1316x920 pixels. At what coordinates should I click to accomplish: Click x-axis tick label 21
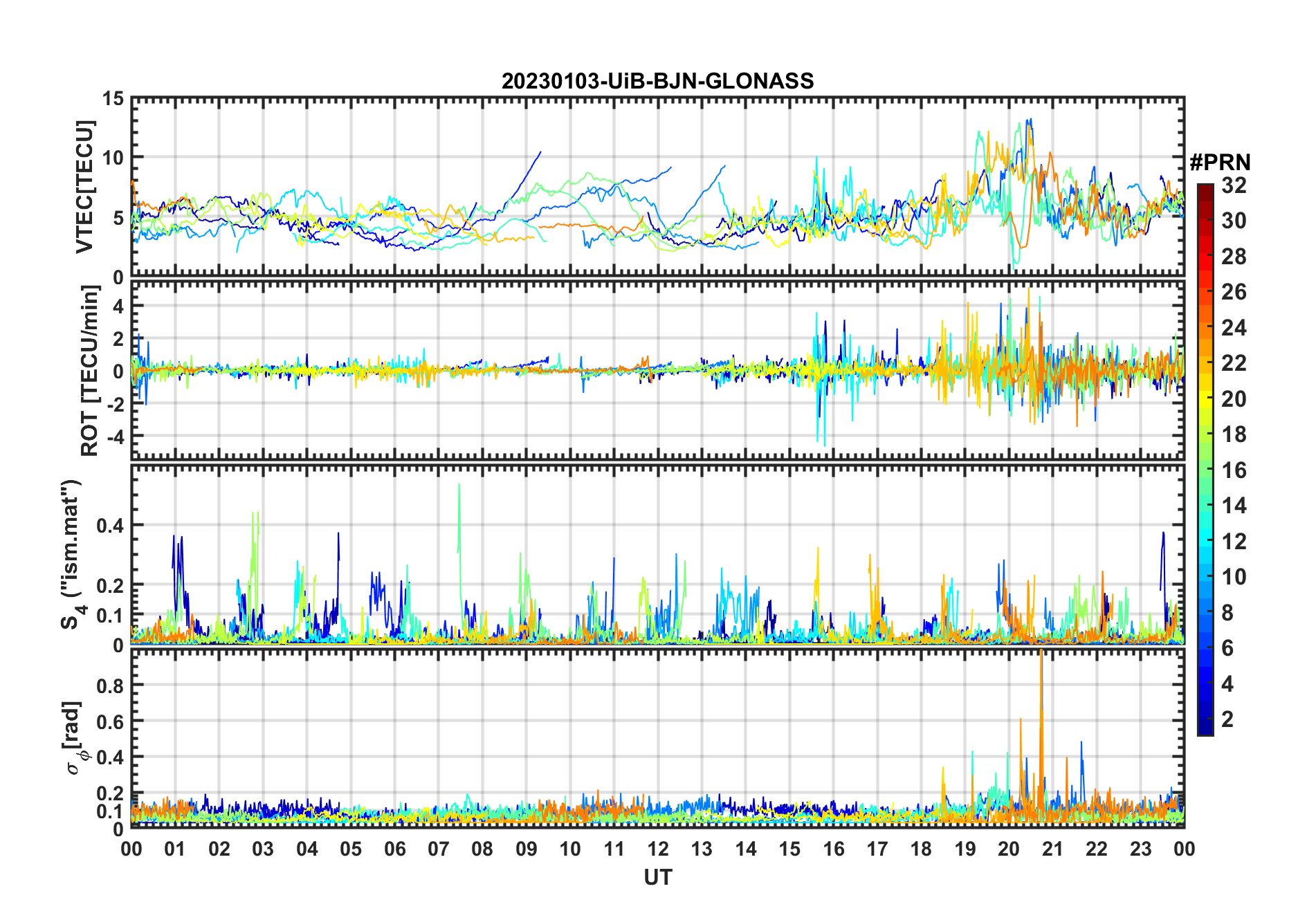click(1052, 849)
